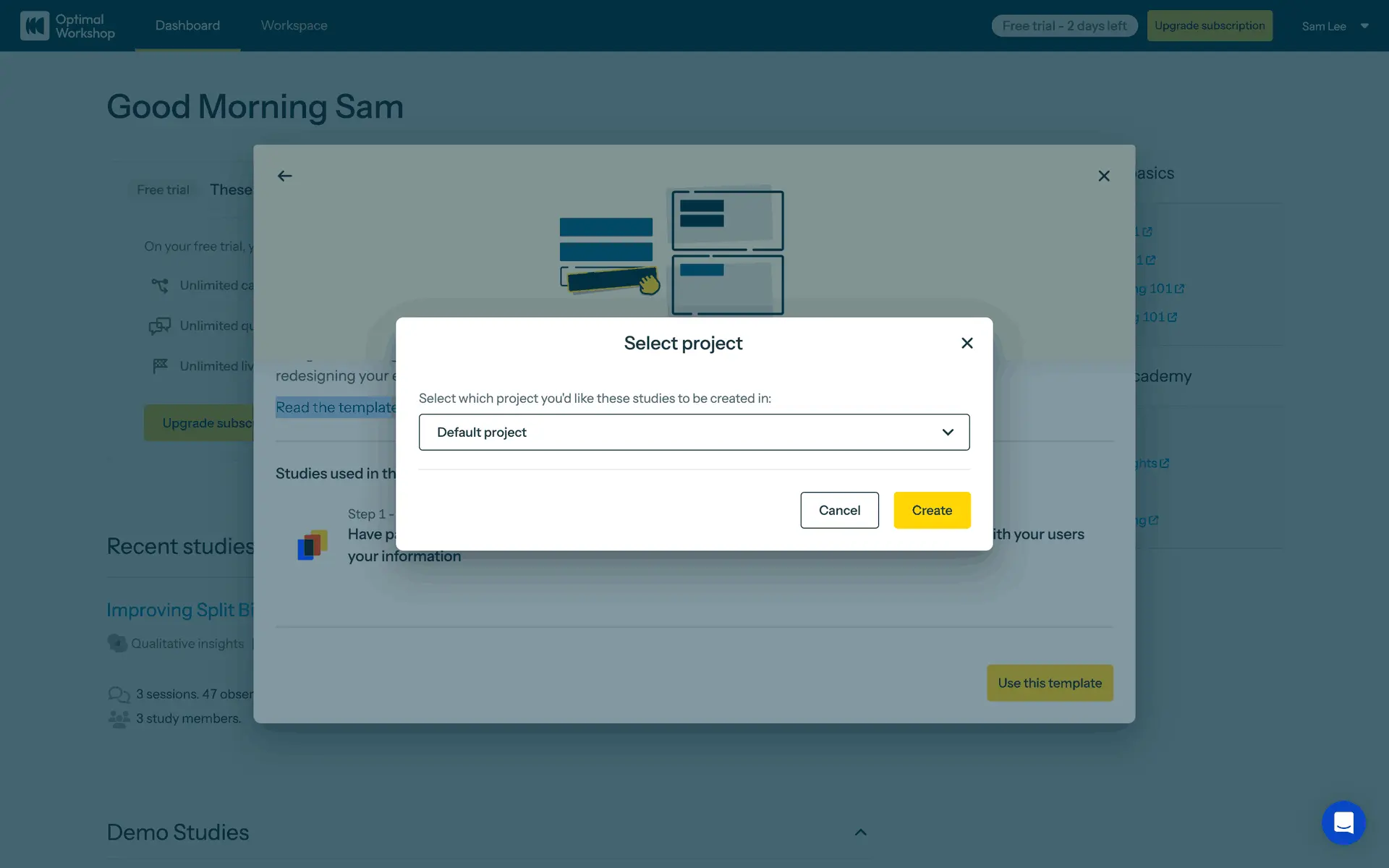Click Use this template button
The width and height of the screenshot is (1389, 868).
1049,683
